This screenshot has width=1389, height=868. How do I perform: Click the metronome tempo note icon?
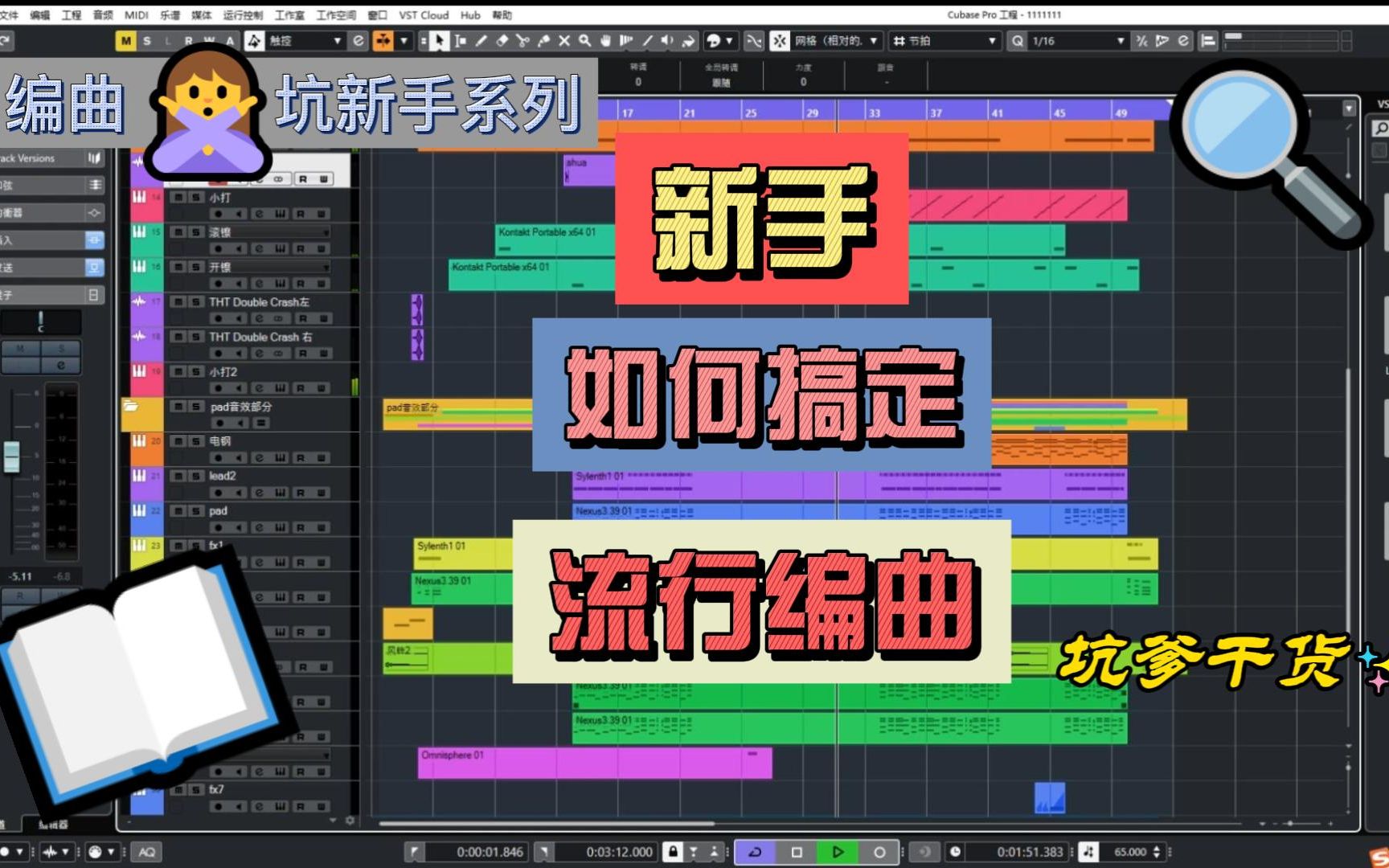(x=1088, y=852)
